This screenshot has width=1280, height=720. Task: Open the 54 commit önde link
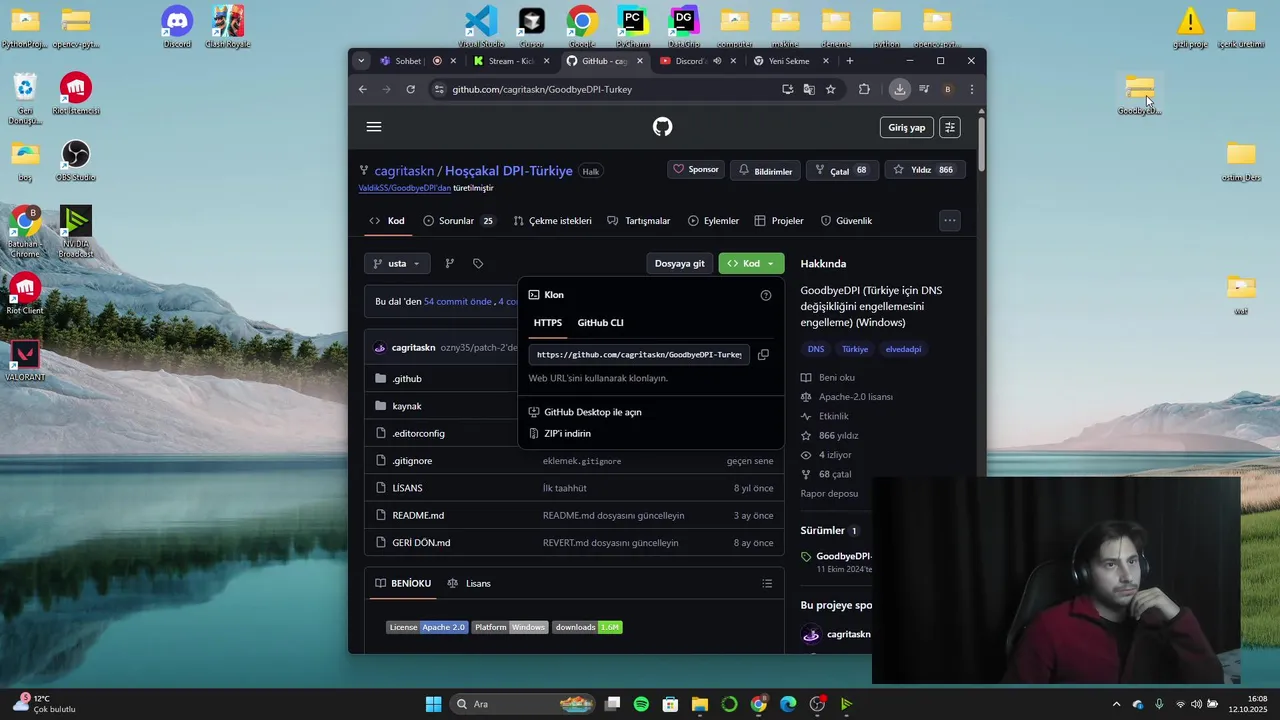[x=458, y=302]
